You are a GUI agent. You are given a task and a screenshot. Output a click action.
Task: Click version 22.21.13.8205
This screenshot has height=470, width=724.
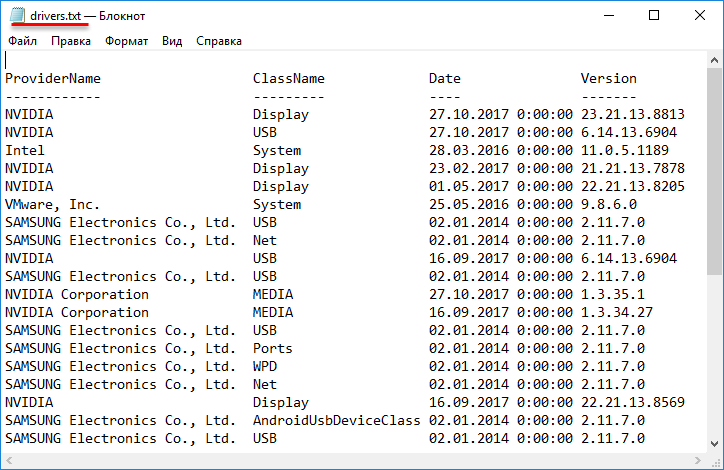click(x=633, y=186)
